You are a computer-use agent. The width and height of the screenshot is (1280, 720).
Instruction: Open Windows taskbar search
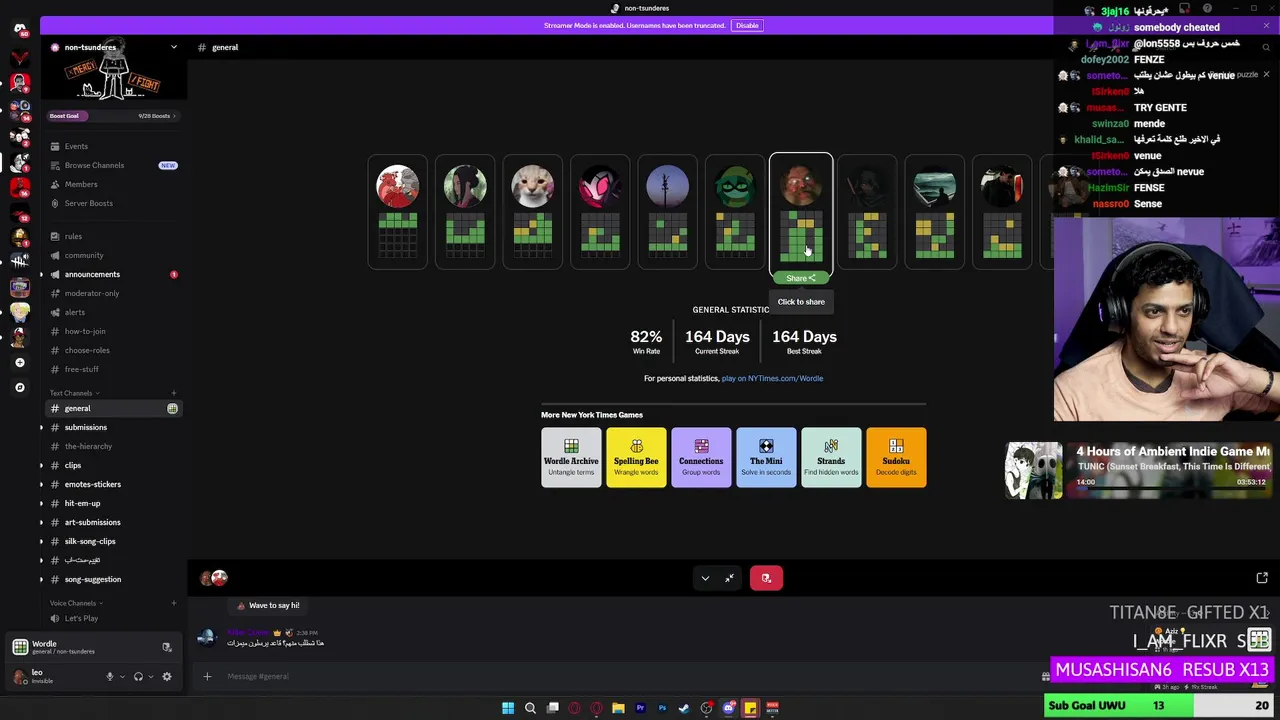click(530, 708)
